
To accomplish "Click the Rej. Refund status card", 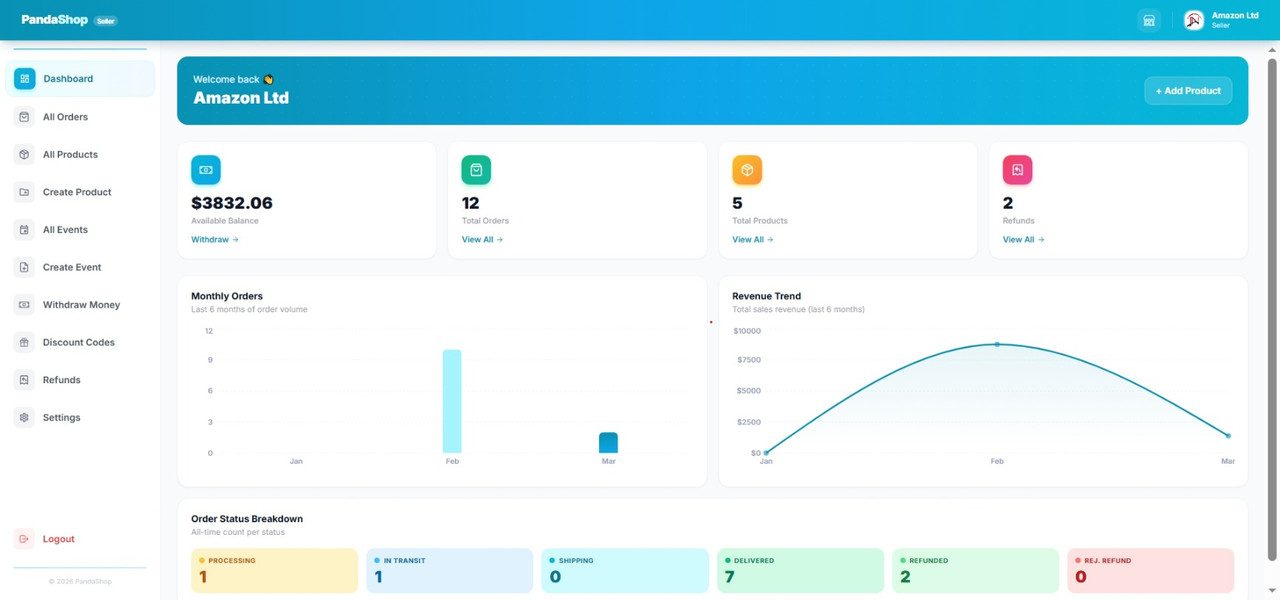I will click(1151, 571).
